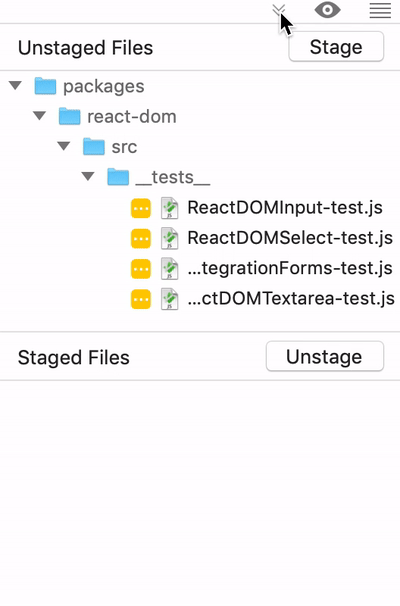Click the double-chevron expand all icon
This screenshot has height=606, width=400.
[279, 10]
